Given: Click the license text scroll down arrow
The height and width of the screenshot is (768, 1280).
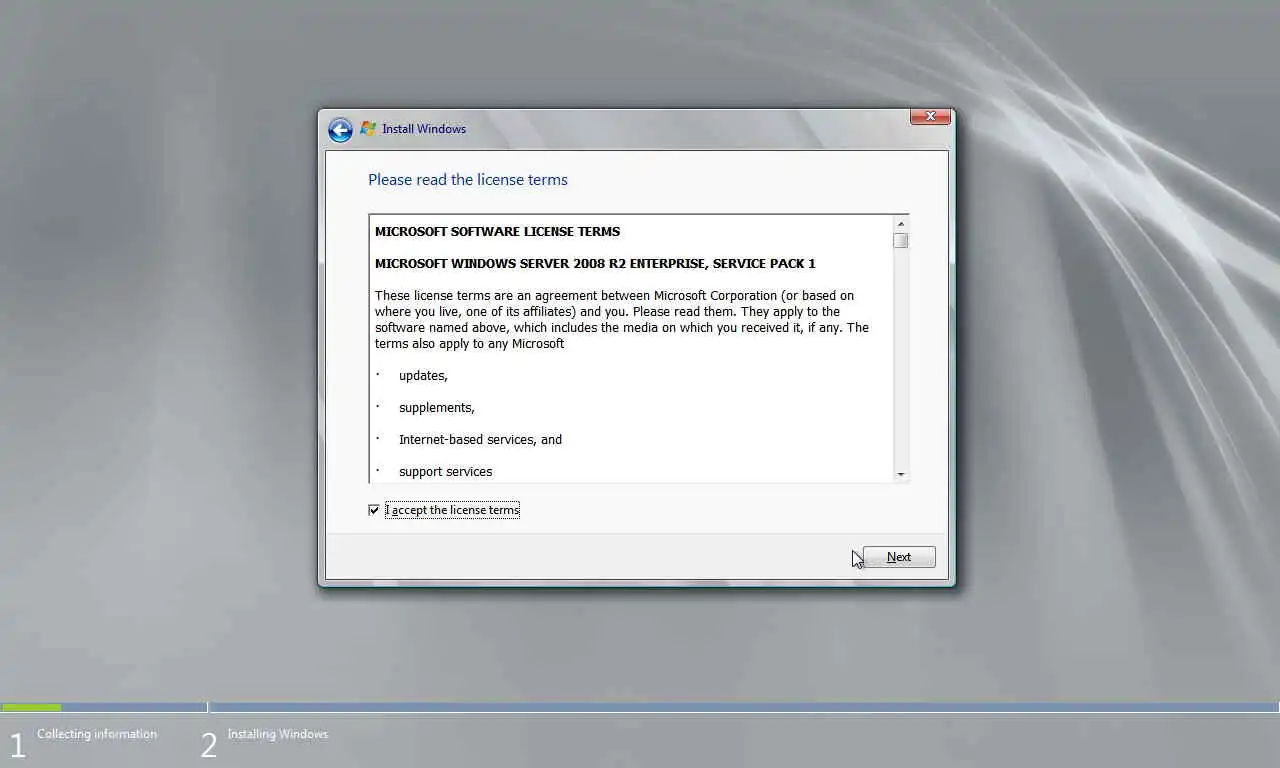Looking at the screenshot, I should point(901,474).
